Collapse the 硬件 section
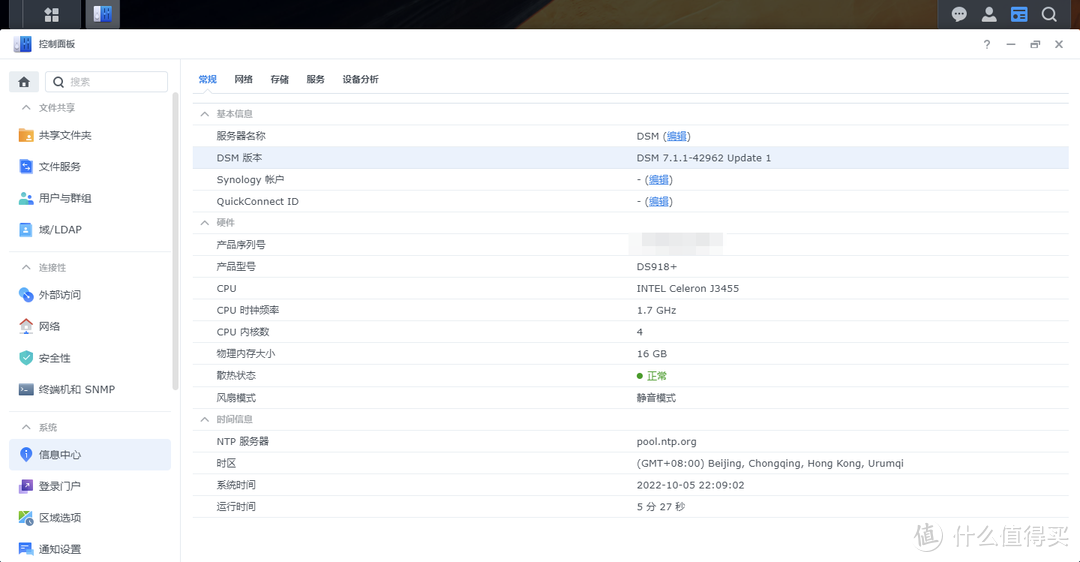This screenshot has height=562, width=1080. click(x=205, y=222)
